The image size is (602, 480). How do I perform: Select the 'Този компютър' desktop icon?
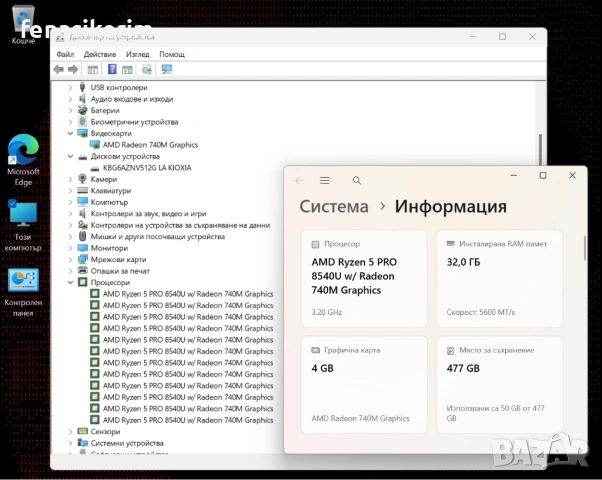coord(23,226)
